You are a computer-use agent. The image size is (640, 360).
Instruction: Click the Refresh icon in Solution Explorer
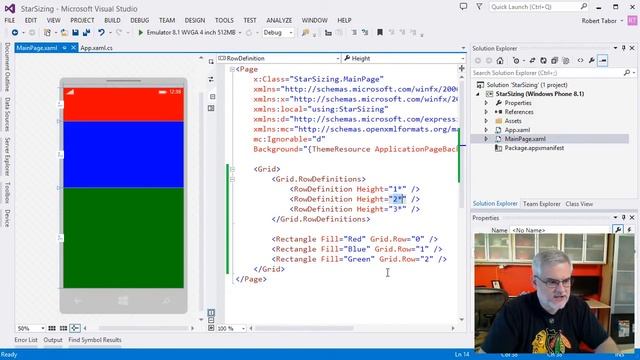coord(543,60)
